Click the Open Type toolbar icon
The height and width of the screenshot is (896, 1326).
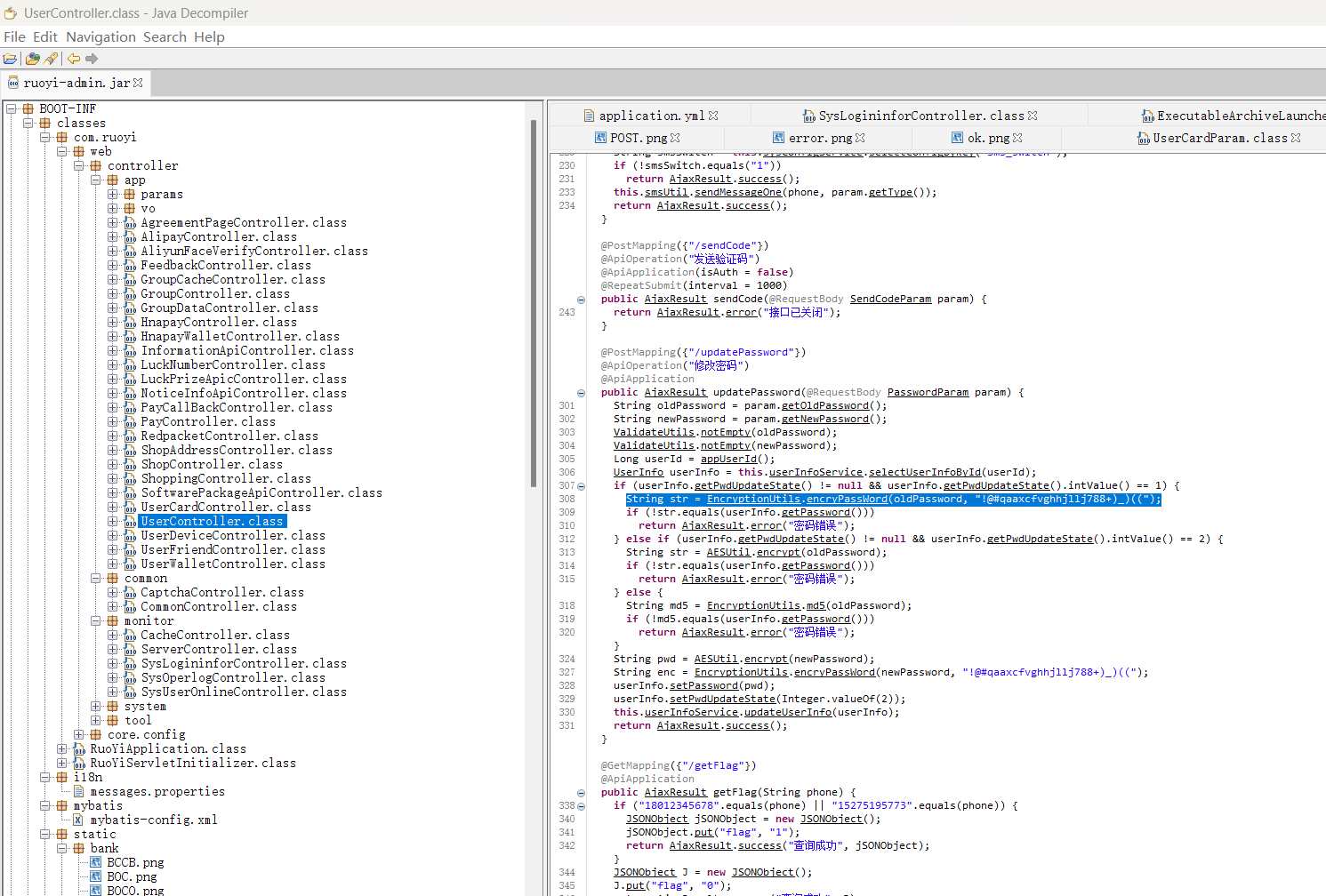coord(33,59)
